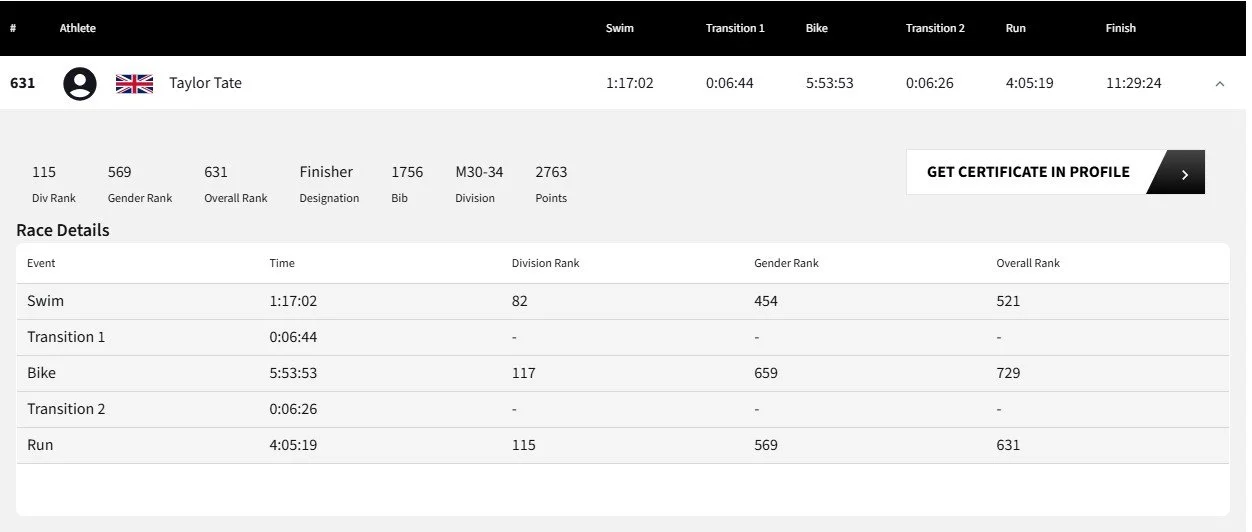Click the Finisher designation value

(326, 172)
